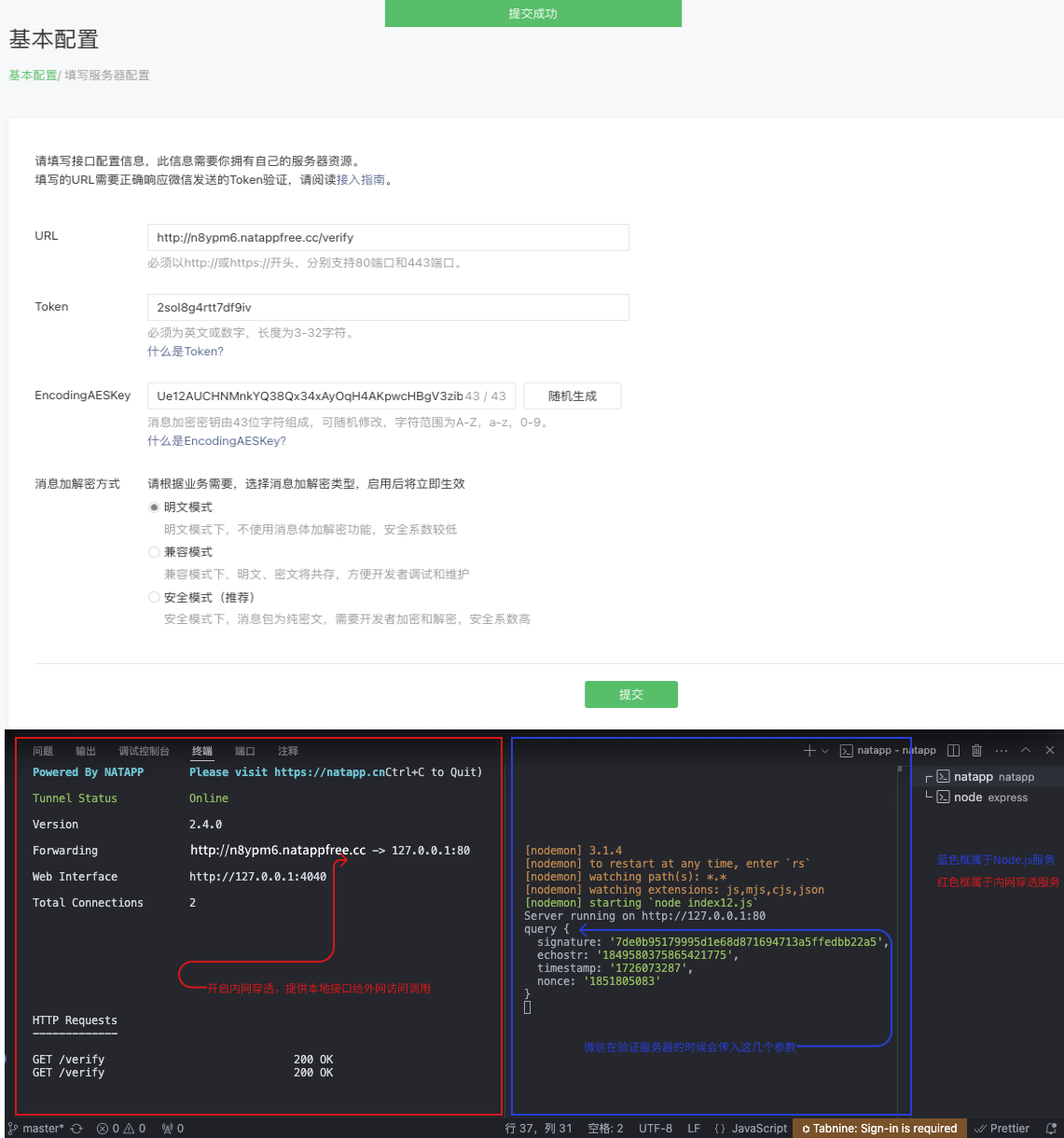Click the http://127.0.0.1:4040 web interface address

pos(257,877)
